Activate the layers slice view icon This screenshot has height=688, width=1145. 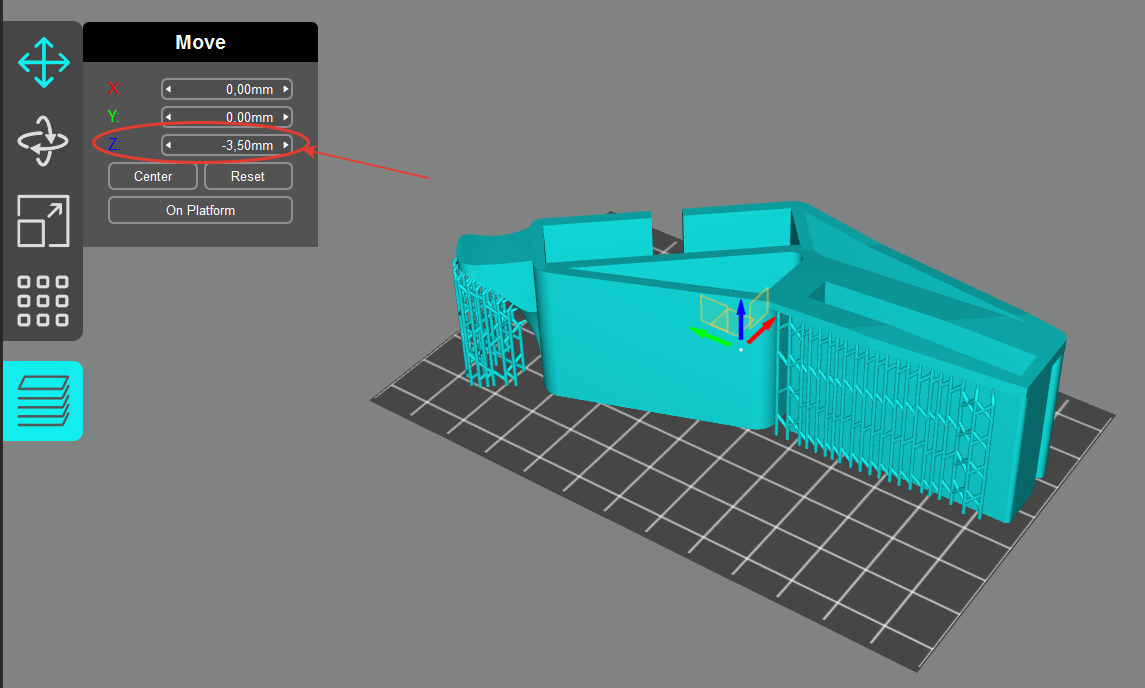tap(43, 401)
